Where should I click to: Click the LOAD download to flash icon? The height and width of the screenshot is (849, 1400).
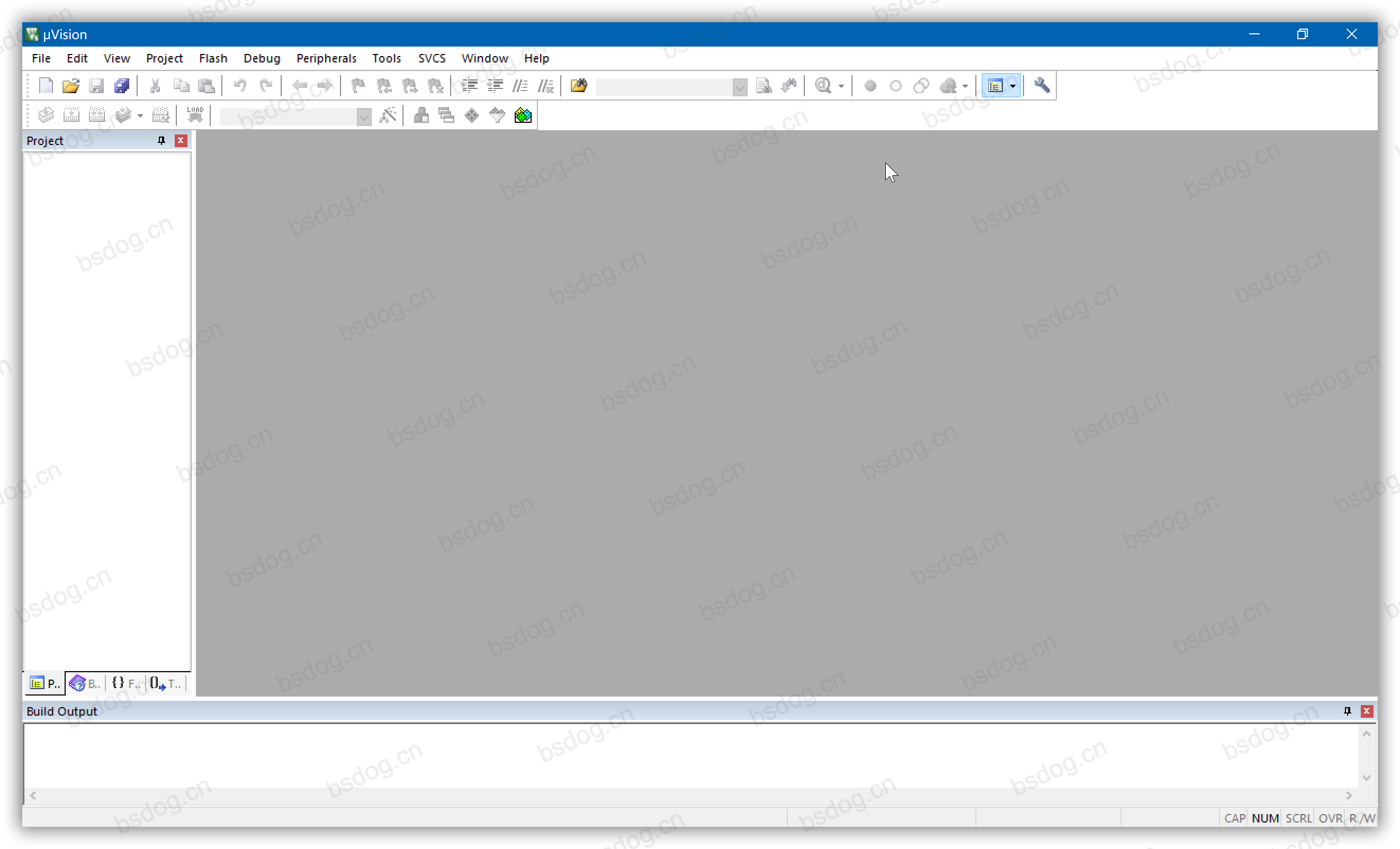(x=195, y=115)
